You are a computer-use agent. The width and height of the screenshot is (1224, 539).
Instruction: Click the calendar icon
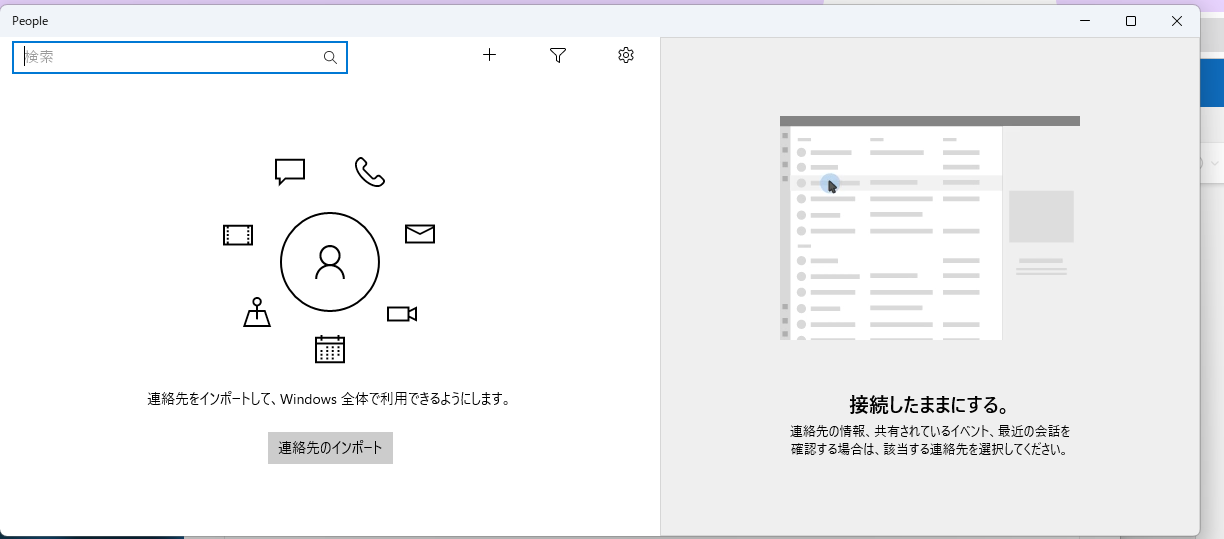330,349
